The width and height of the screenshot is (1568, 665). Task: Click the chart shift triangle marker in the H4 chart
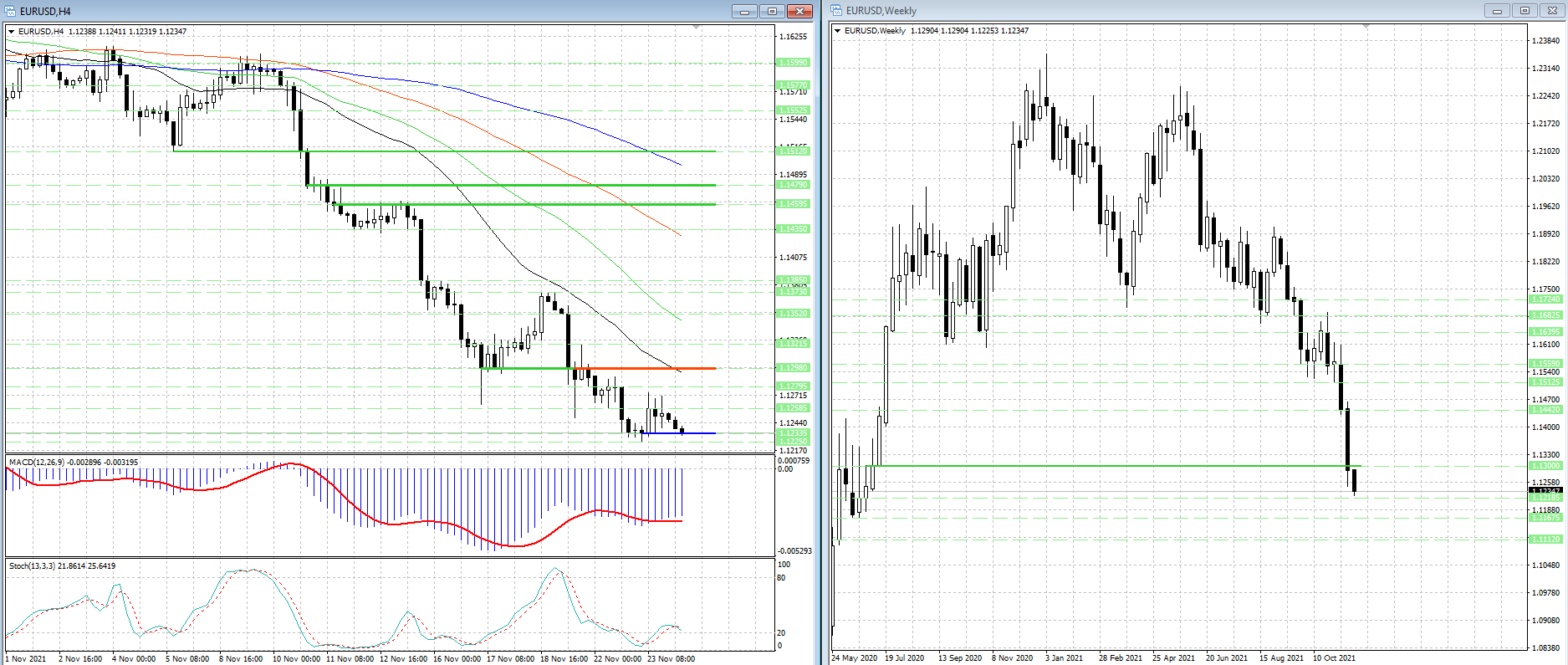coord(697,28)
